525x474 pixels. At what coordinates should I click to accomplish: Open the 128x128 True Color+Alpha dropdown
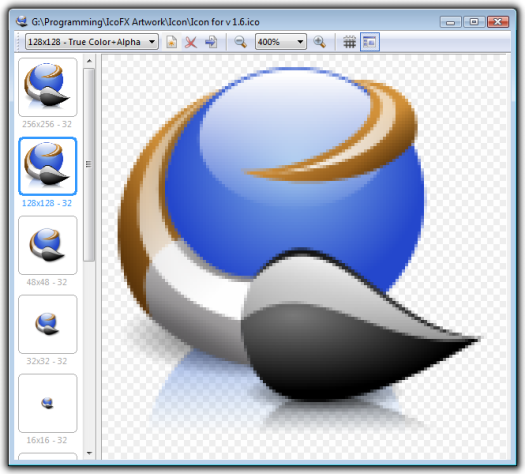point(92,42)
